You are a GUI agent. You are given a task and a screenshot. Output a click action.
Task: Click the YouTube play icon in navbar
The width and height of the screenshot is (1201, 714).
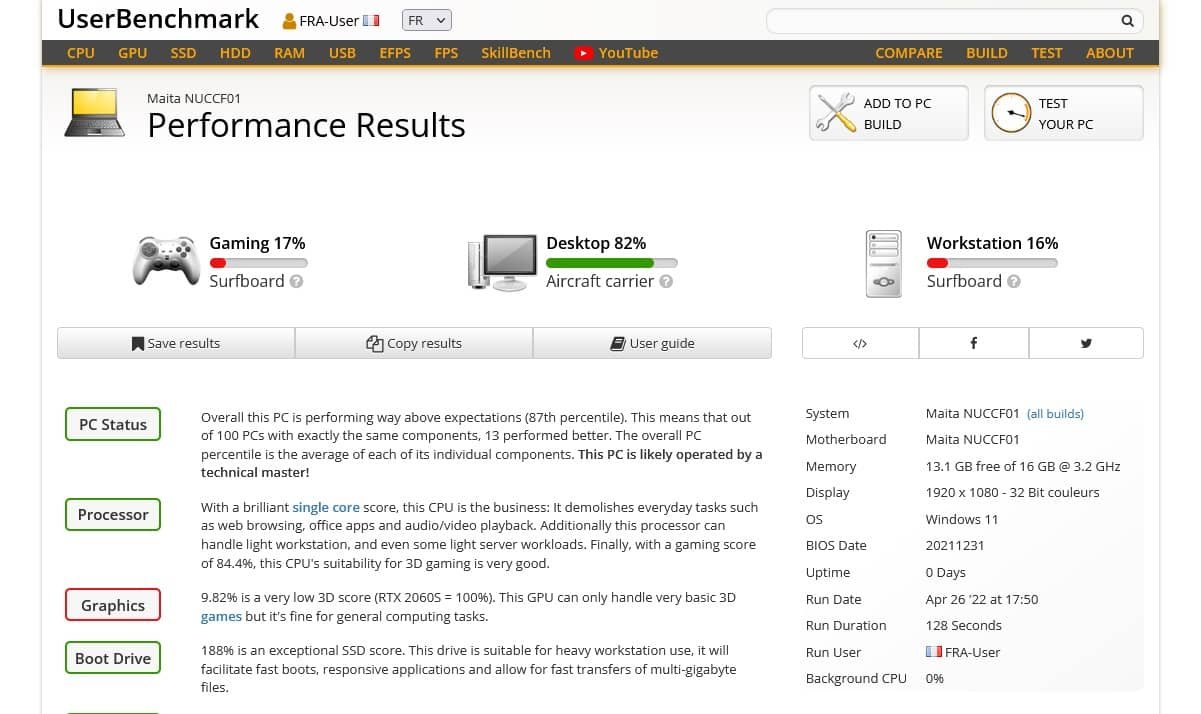[x=584, y=53]
